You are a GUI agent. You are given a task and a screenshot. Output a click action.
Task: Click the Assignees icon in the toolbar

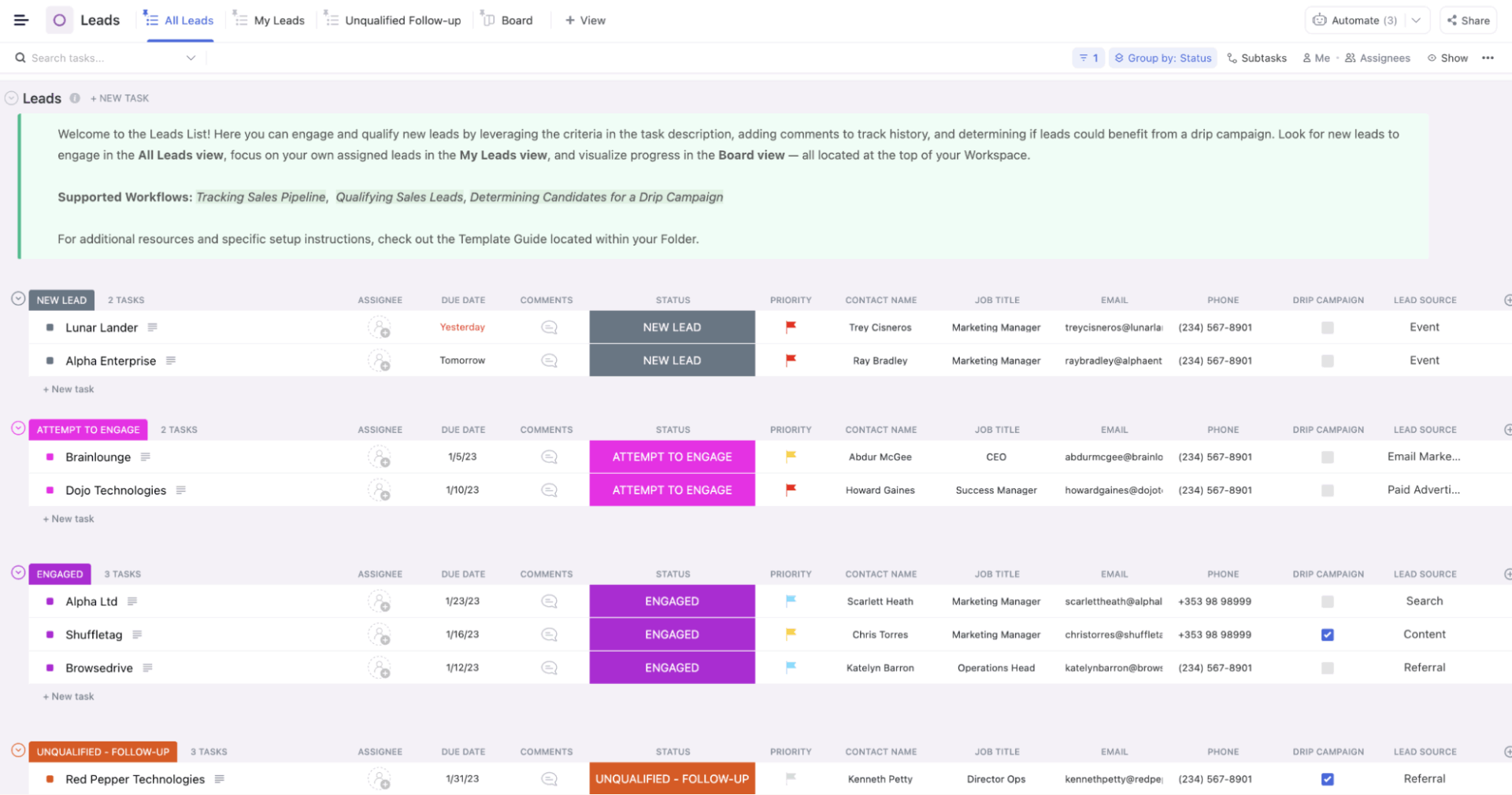pyautogui.click(x=1349, y=57)
